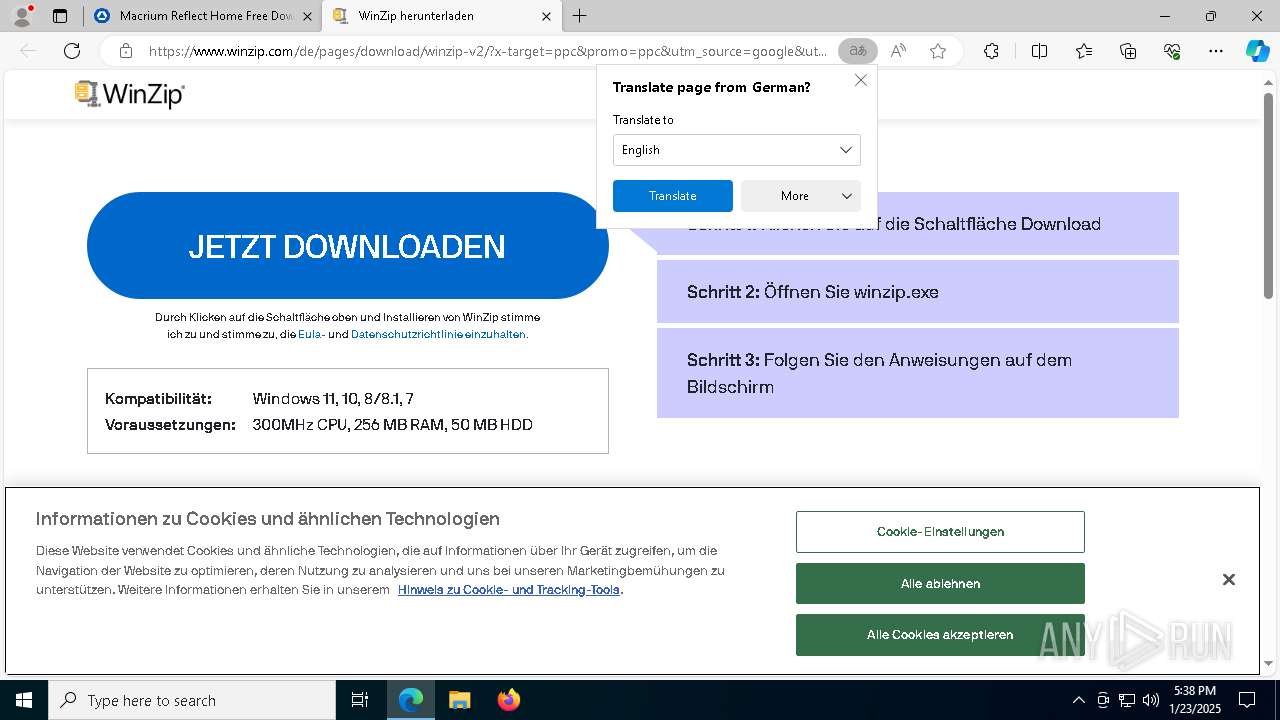Image resolution: width=1280 pixels, height=720 pixels.
Task: Show hidden system tray icons
Action: (1078, 700)
